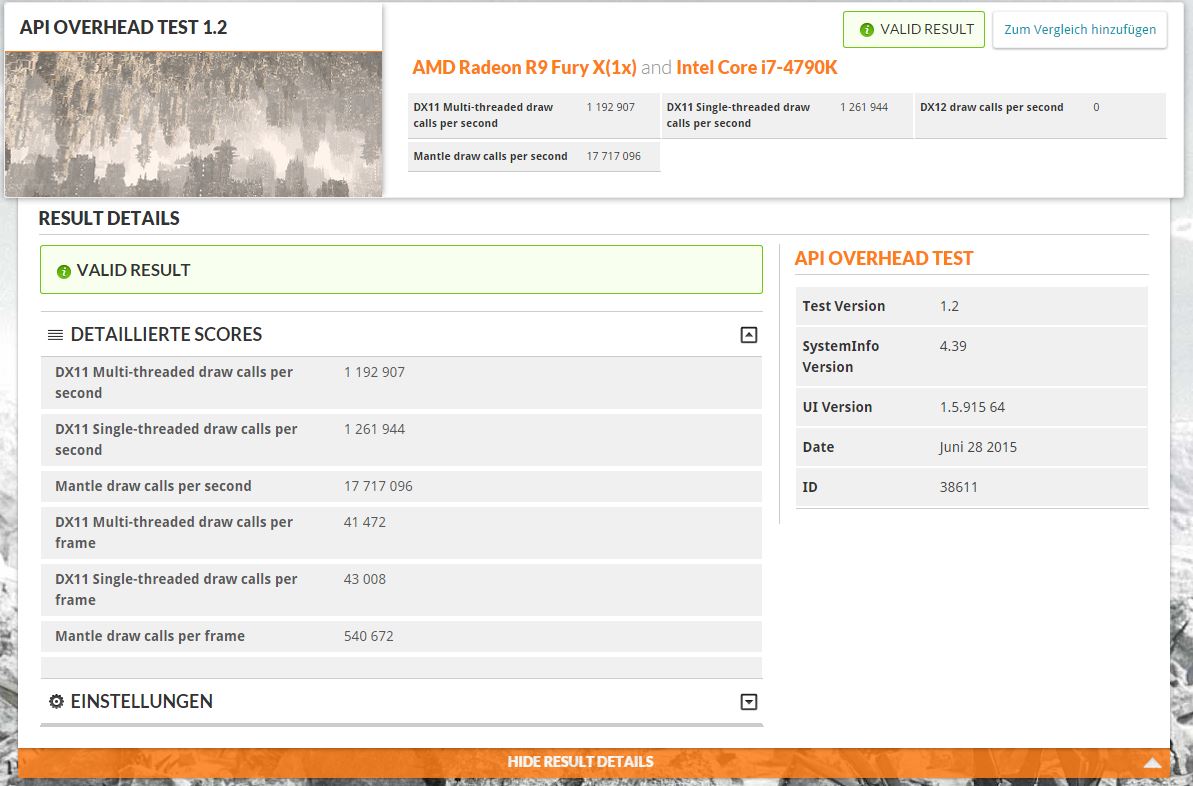Select the value 1 261 944 in the detailed scores table

(374, 429)
